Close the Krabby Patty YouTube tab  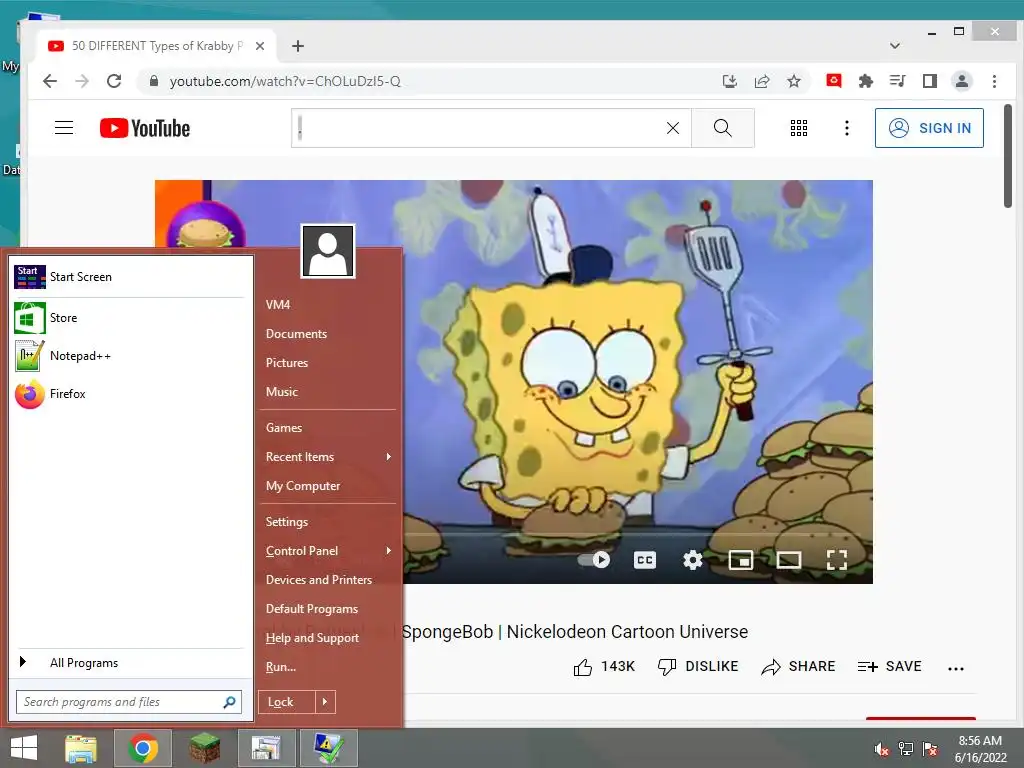[x=260, y=46]
